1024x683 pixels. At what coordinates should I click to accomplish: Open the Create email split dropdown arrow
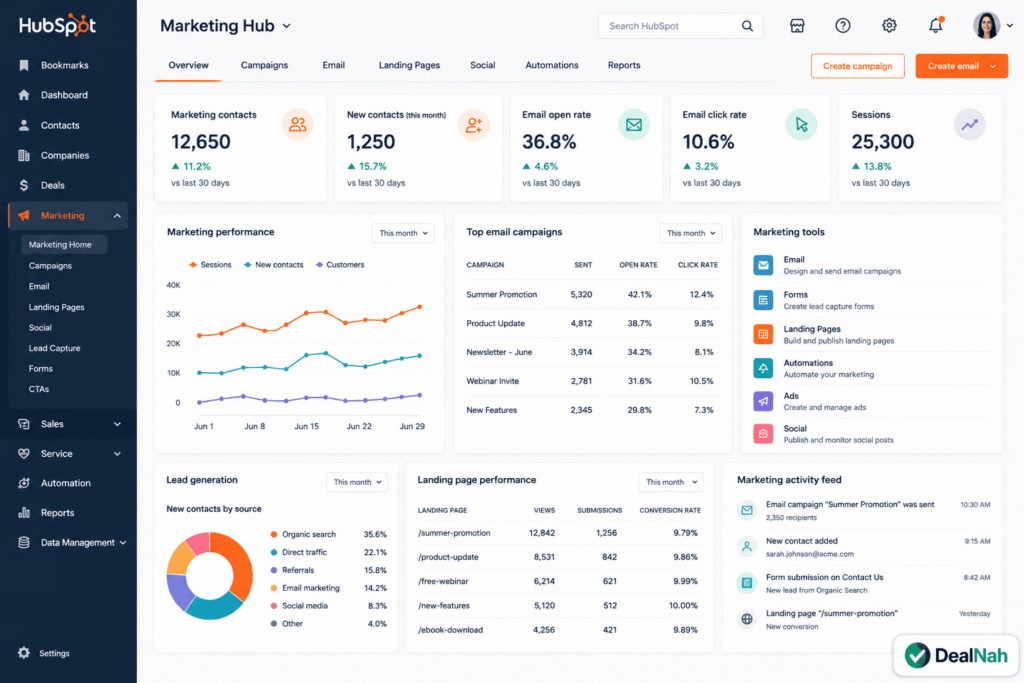tap(993, 66)
